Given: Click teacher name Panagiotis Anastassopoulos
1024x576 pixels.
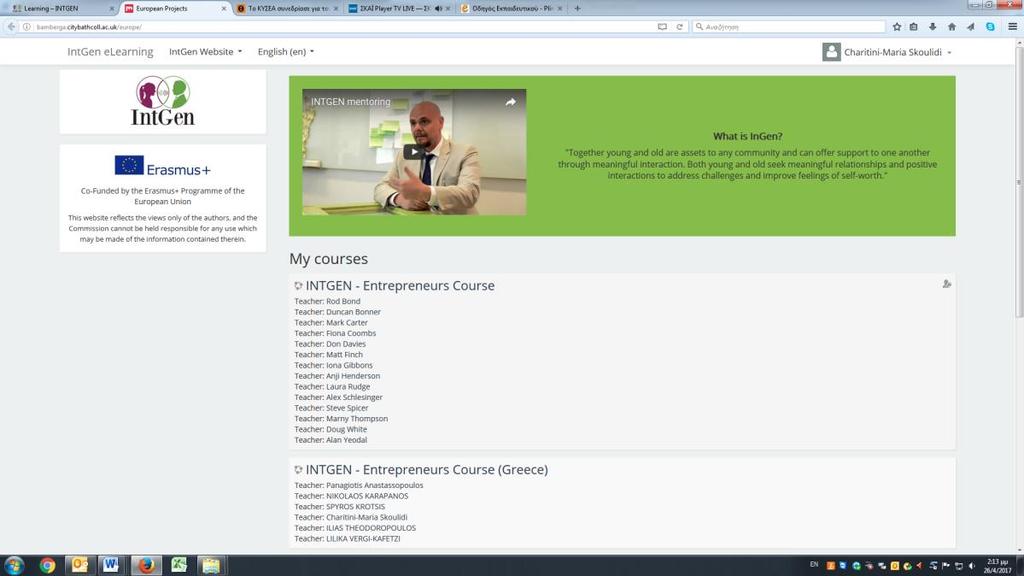Looking at the screenshot, I should tap(374, 485).
